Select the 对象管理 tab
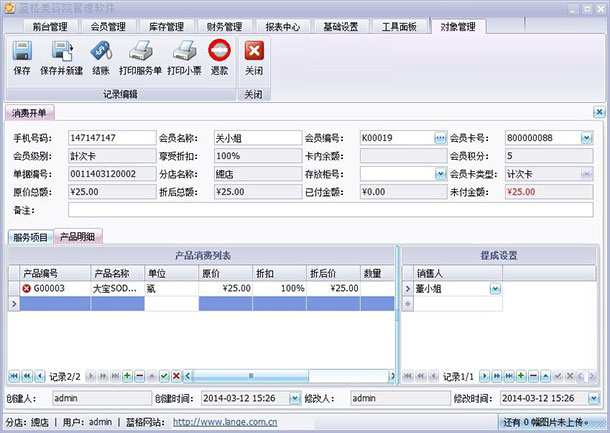610x433 pixels. point(458,26)
